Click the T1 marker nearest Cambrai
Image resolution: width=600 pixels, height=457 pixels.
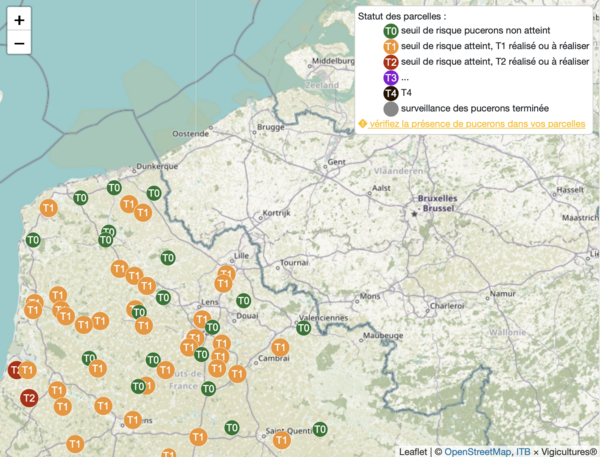pos(237,374)
